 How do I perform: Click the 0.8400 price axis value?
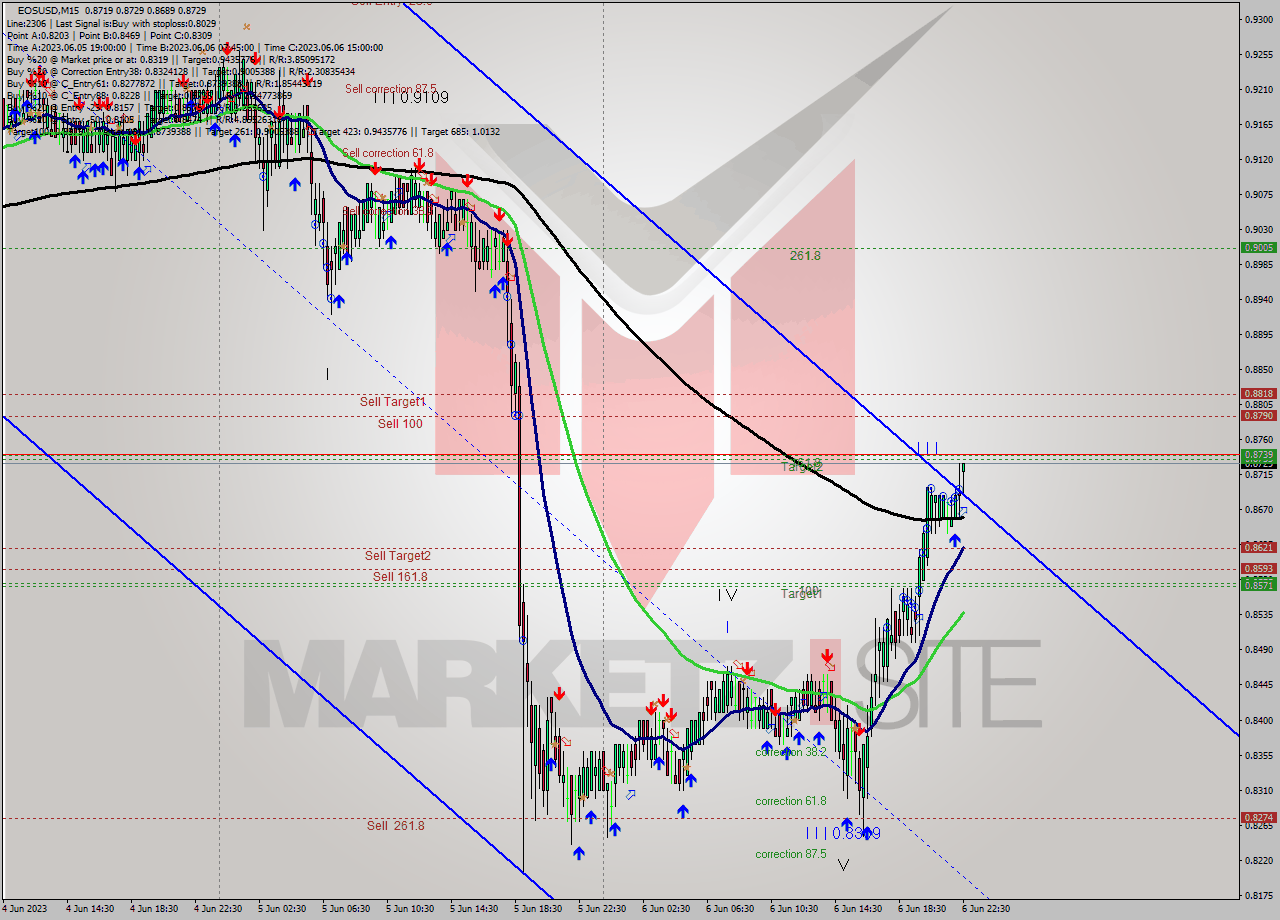tap(1258, 720)
